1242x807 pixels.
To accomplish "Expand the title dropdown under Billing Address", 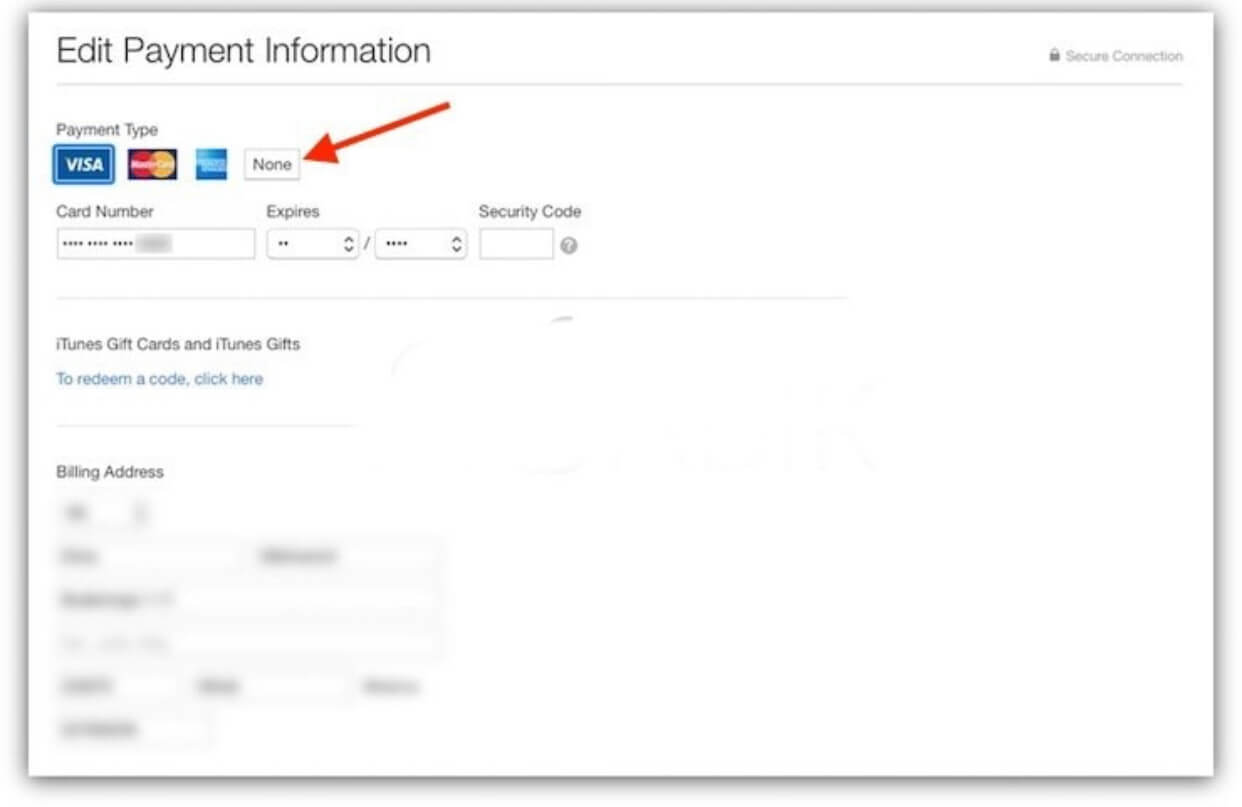I will point(104,513).
